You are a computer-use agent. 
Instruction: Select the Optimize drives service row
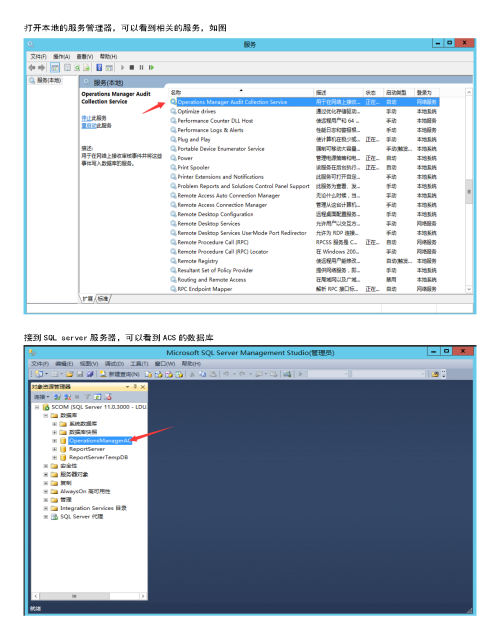[x=304, y=112]
